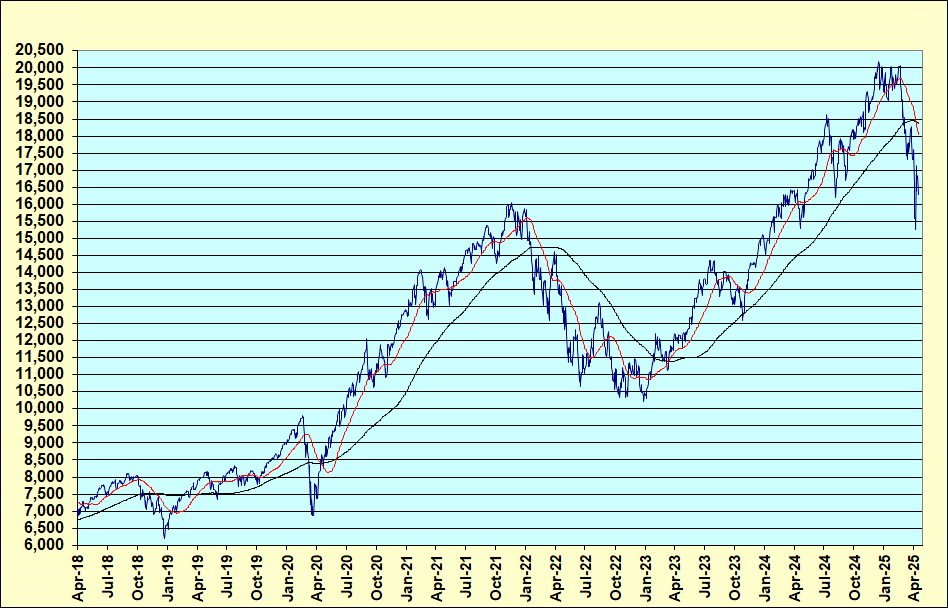
Task: Click the Apr-19 x-axis label
Action: click(198, 578)
